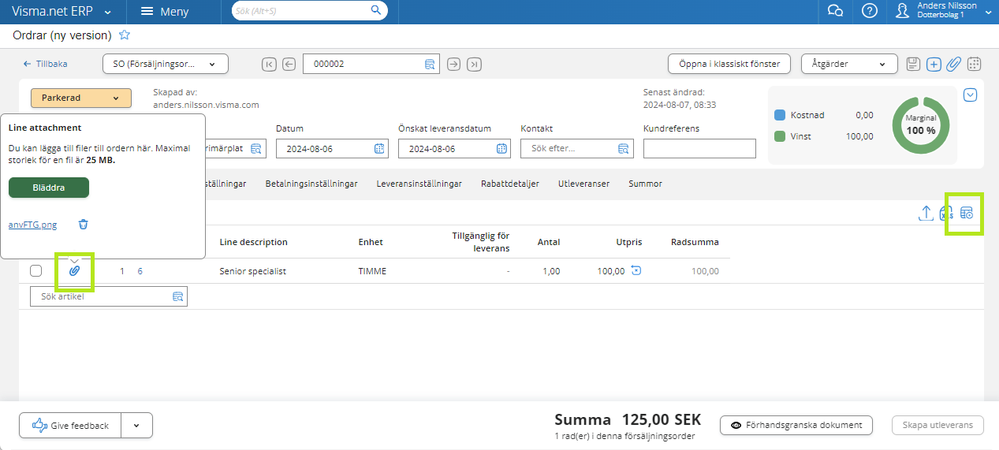The image size is (999, 450).
Task: Add new order with the plus icon
Action: 933,64
